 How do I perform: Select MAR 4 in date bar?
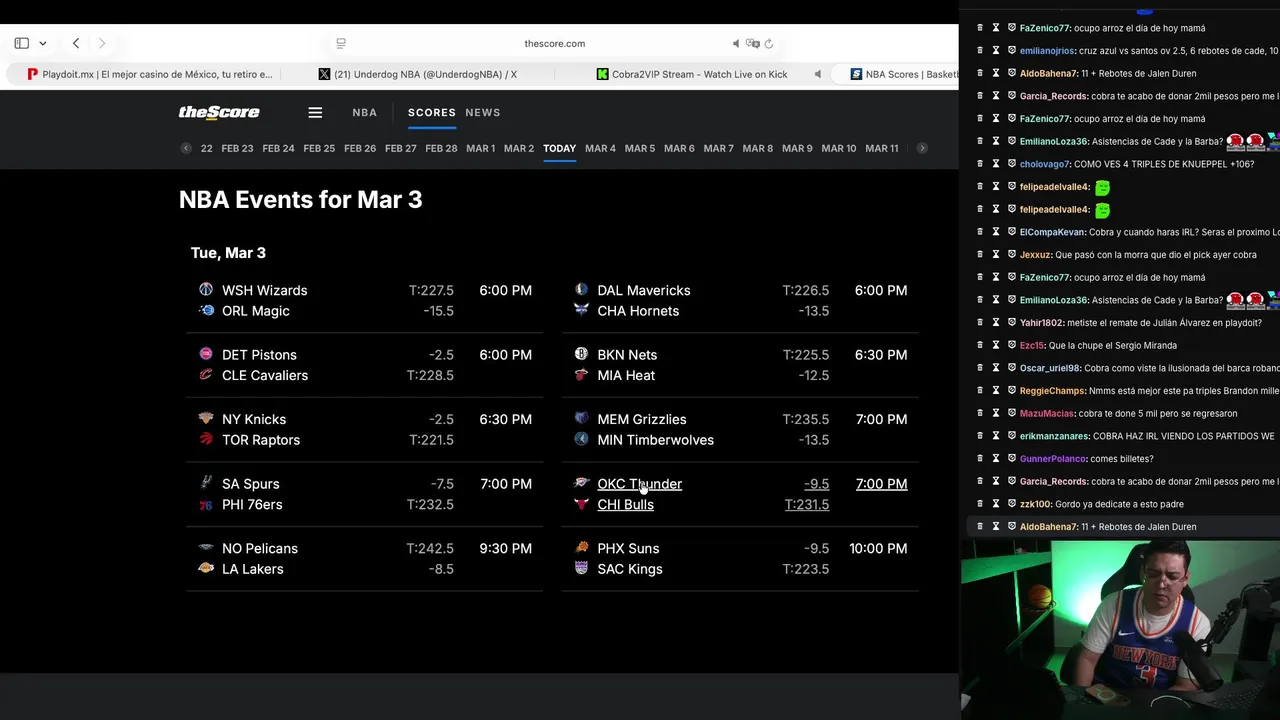coord(600,148)
